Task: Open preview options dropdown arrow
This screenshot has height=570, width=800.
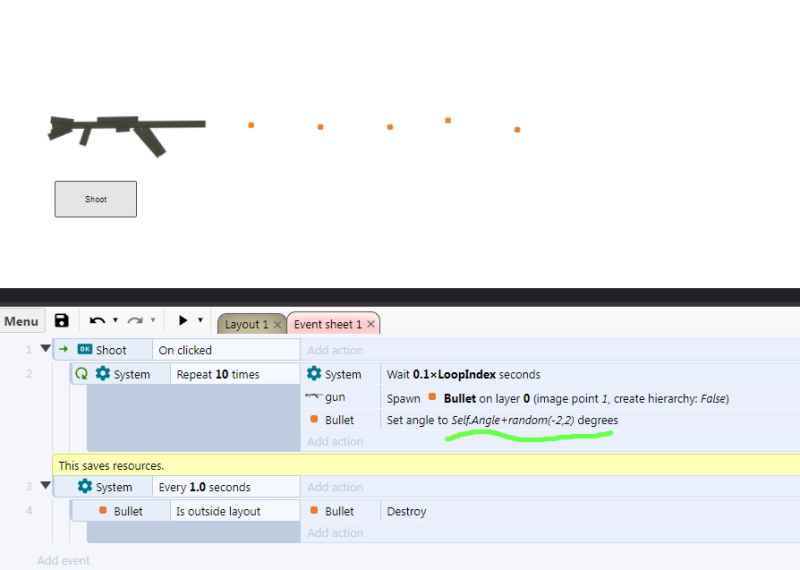Action: point(201,320)
